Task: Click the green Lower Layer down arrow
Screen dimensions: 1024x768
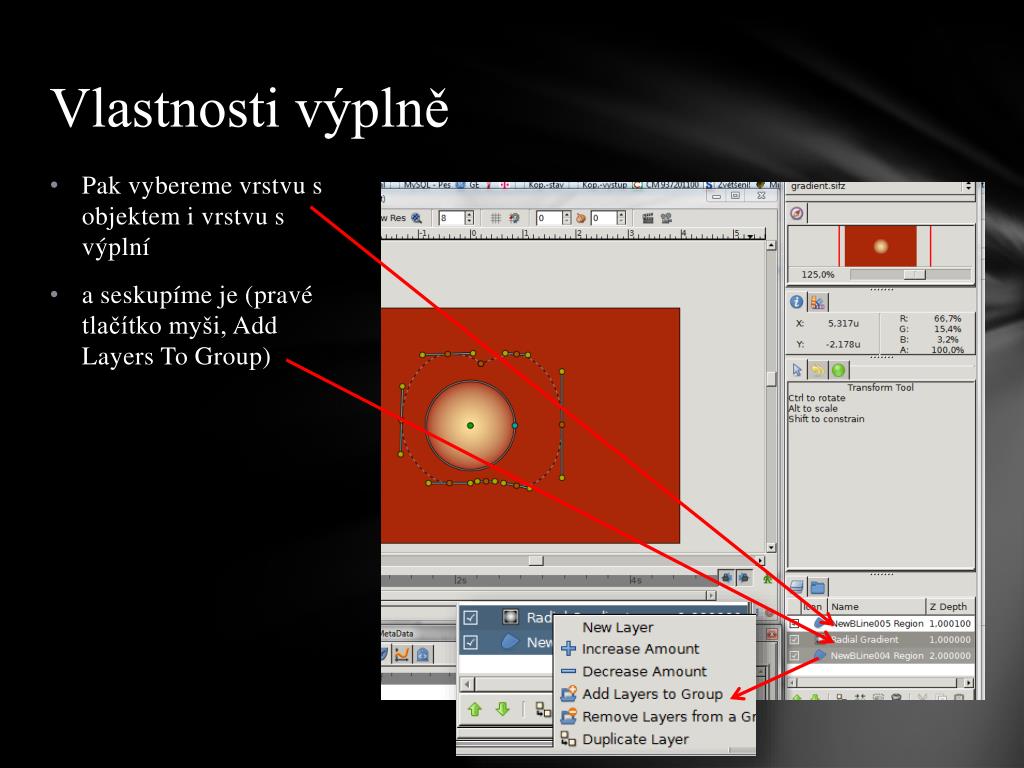Action: 502,709
